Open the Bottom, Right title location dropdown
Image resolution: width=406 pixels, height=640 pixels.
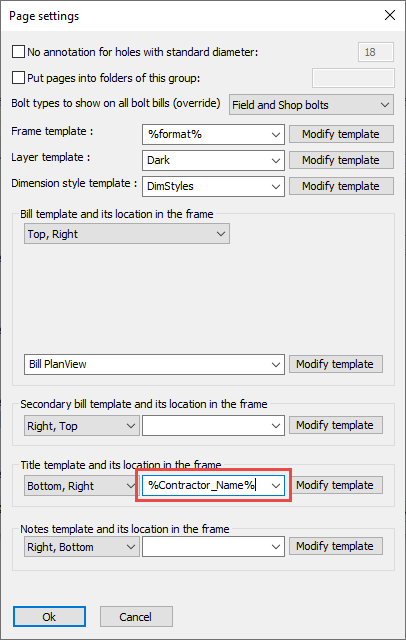pos(80,486)
